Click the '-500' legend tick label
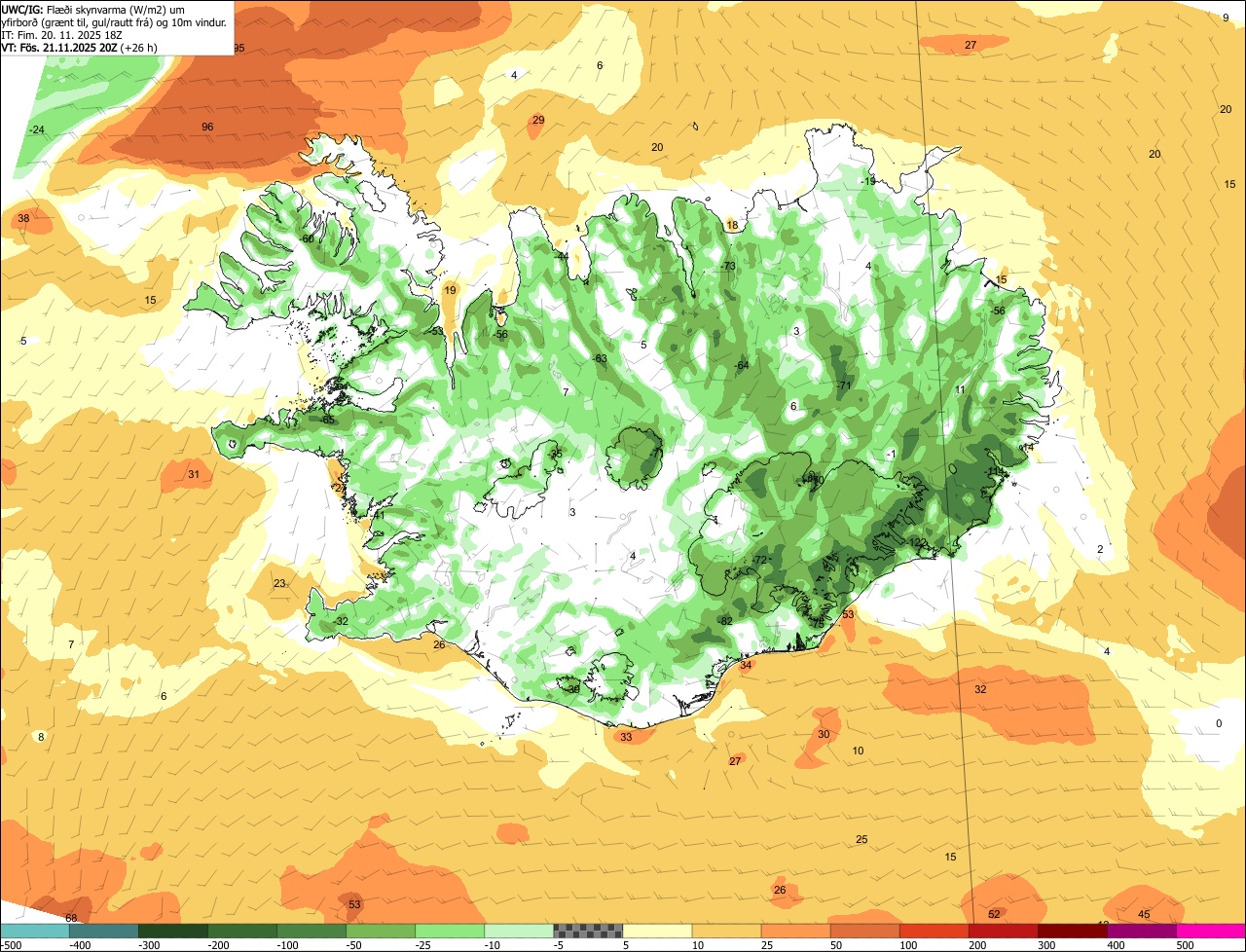This screenshot has width=1246, height=952. (11, 945)
